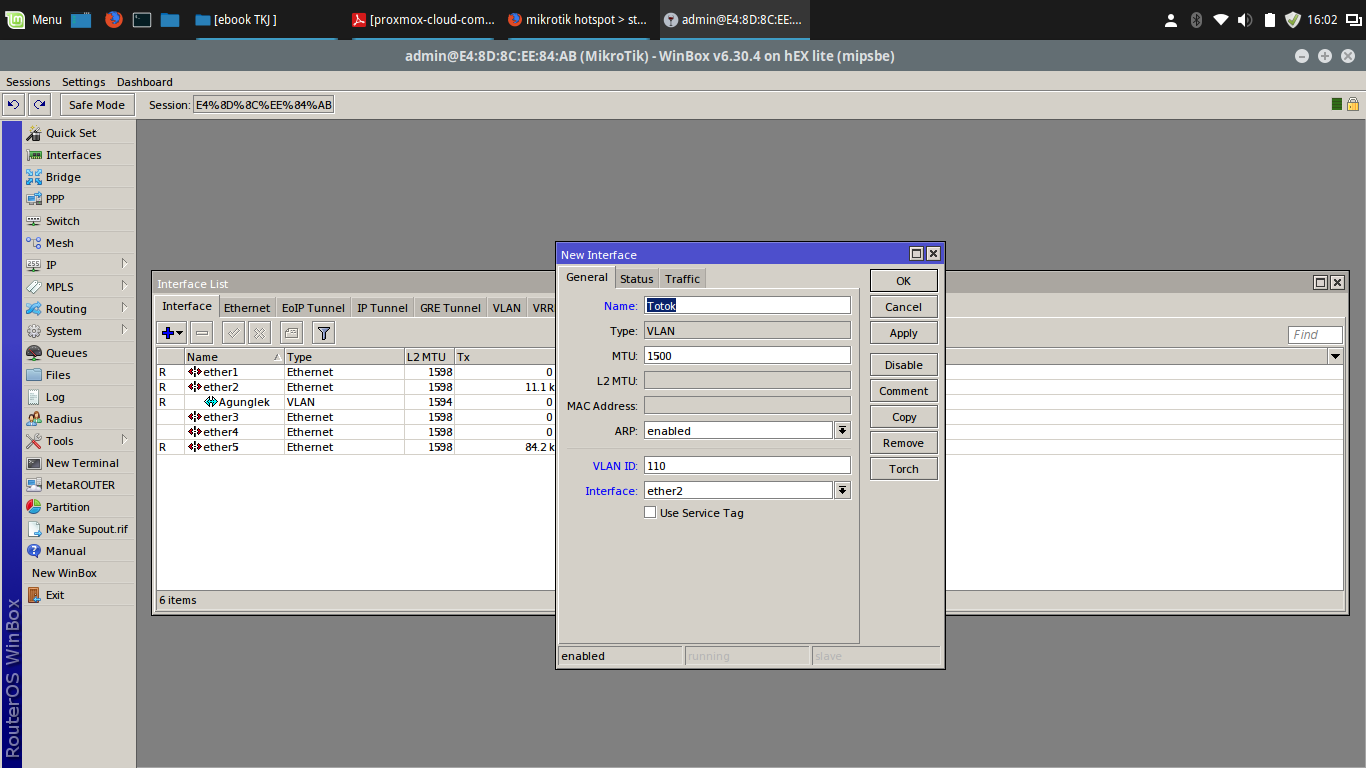This screenshot has height=768, width=1366.
Task: Open the Dashboard menu
Action: [x=145, y=82]
